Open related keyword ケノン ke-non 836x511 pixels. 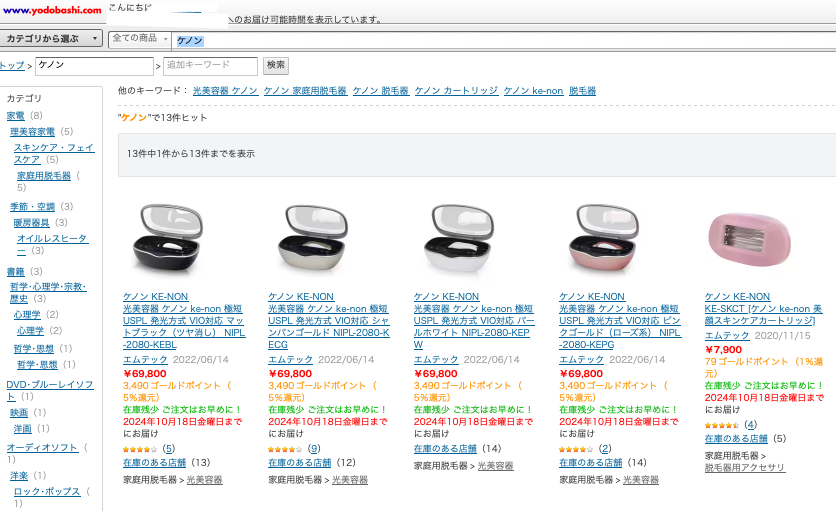click(x=533, y=91)
